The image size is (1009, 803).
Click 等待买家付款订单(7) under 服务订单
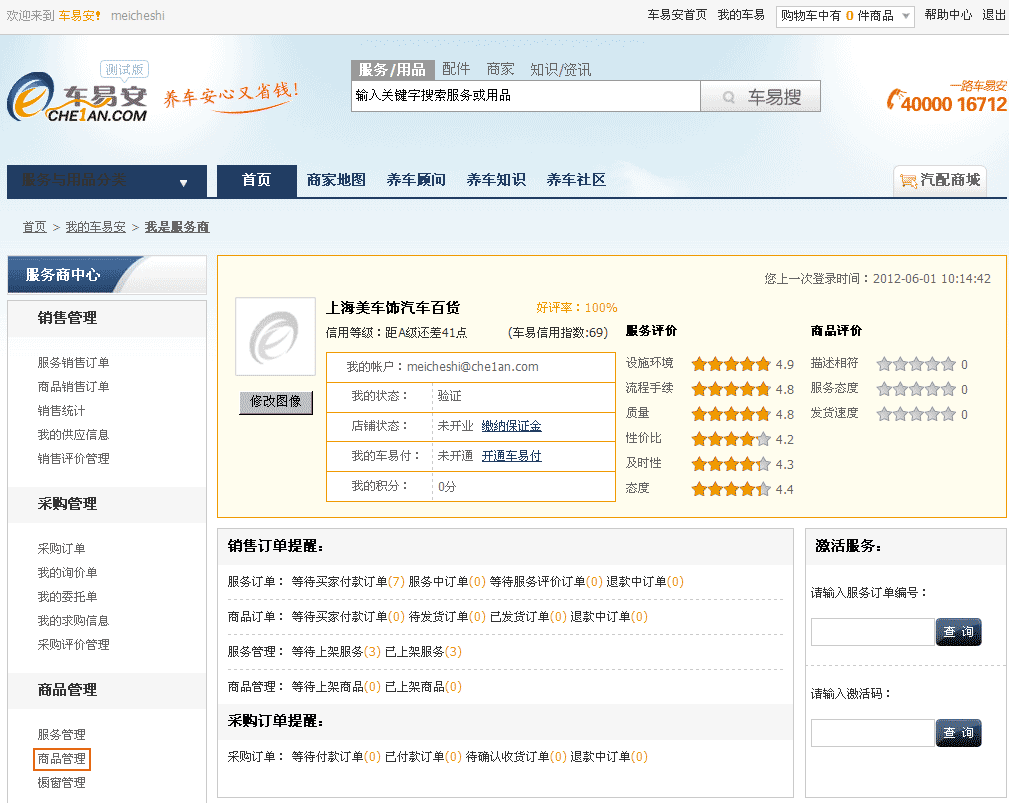348,582
